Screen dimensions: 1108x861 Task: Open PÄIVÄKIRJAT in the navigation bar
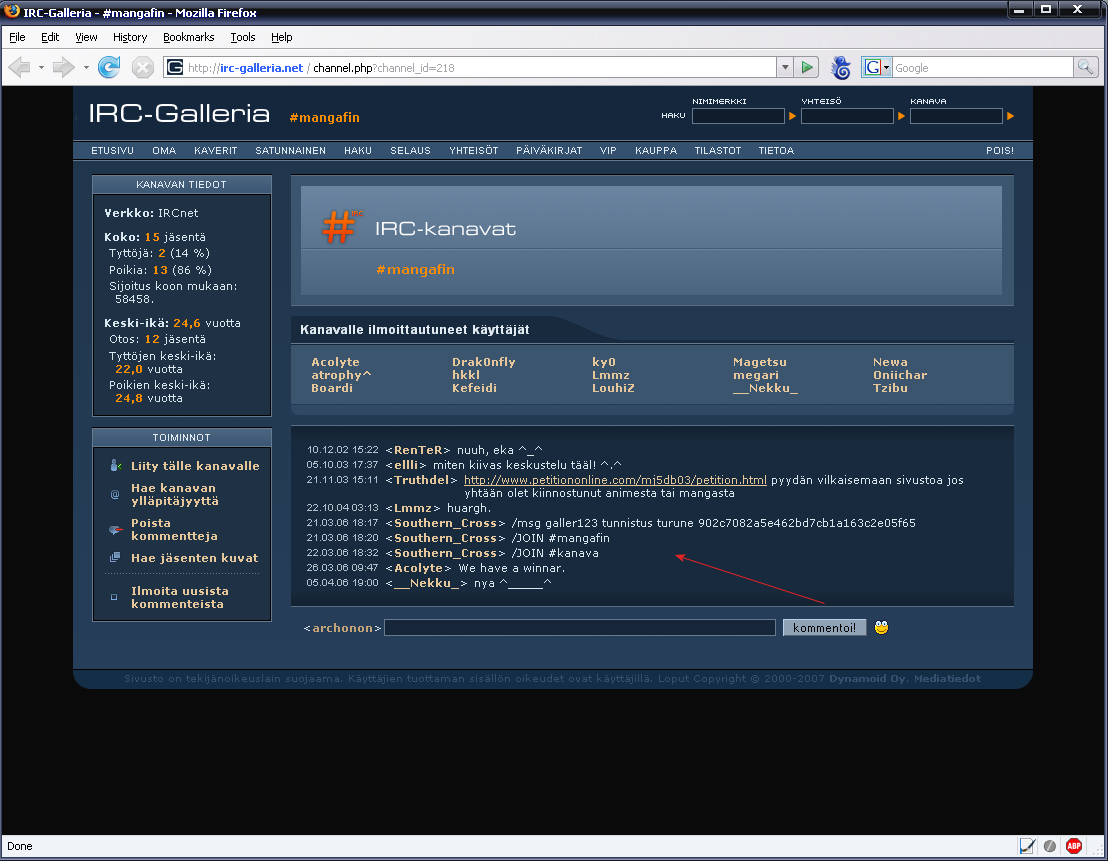point(549,151)
